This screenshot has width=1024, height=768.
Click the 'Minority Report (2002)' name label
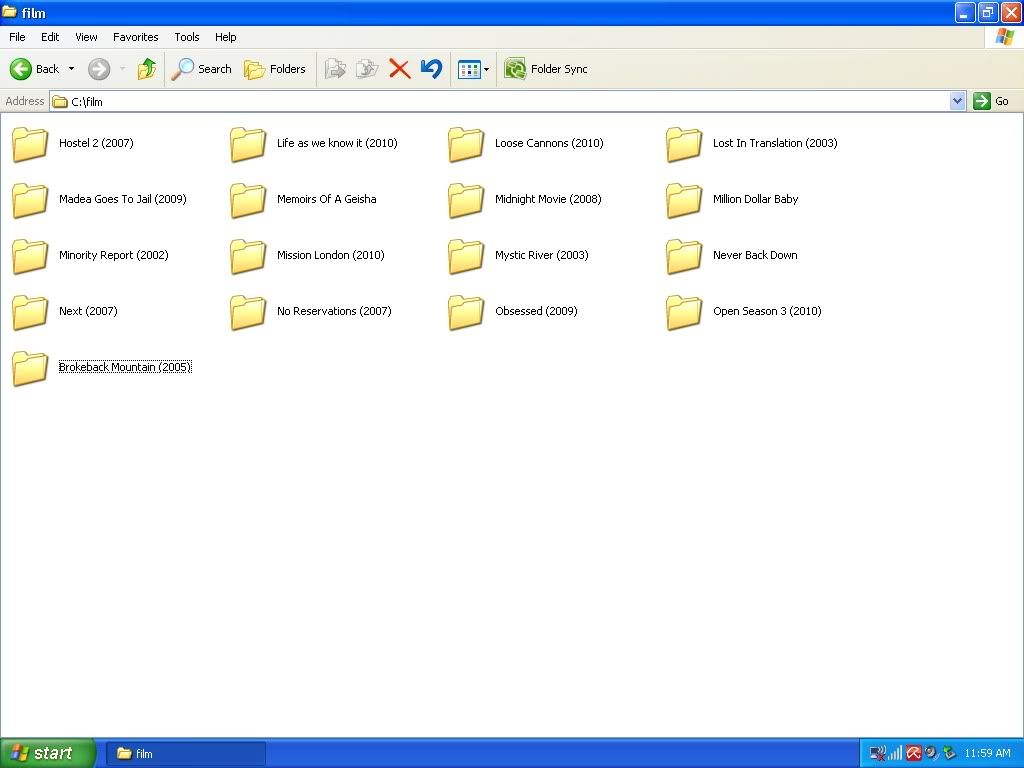(114, 255)
